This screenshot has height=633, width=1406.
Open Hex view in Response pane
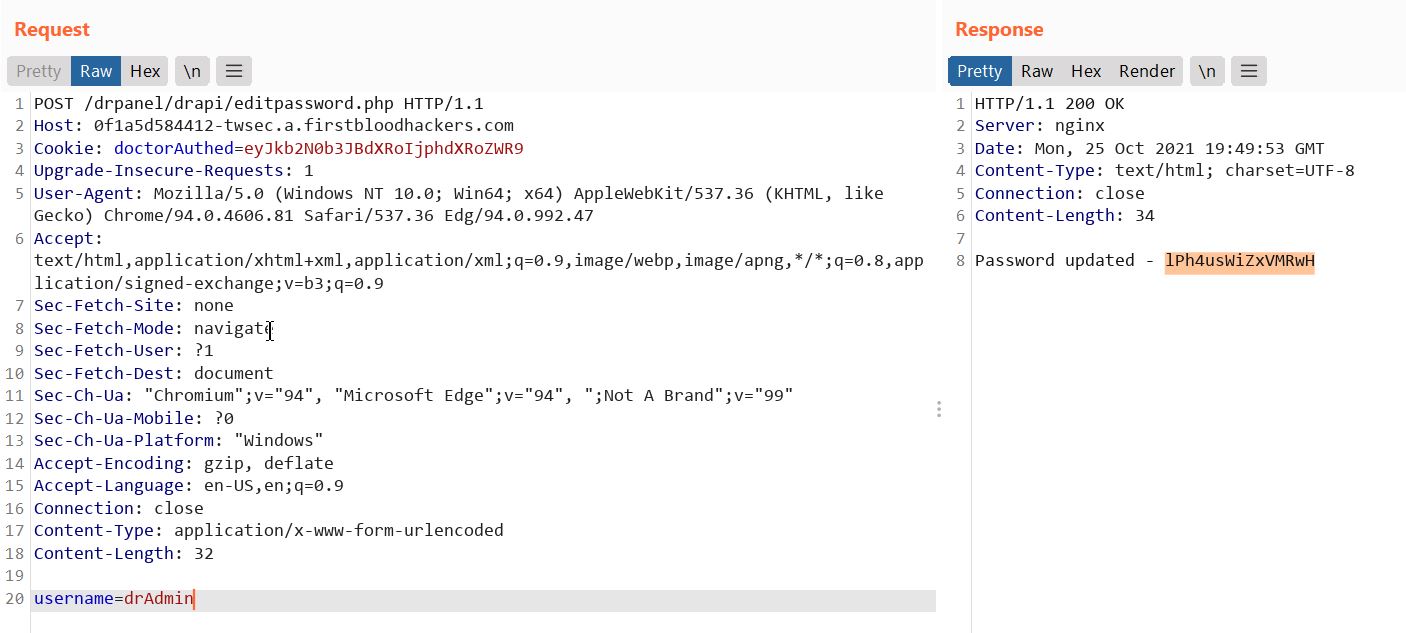pyautogui.click(x=1086, y=71)
